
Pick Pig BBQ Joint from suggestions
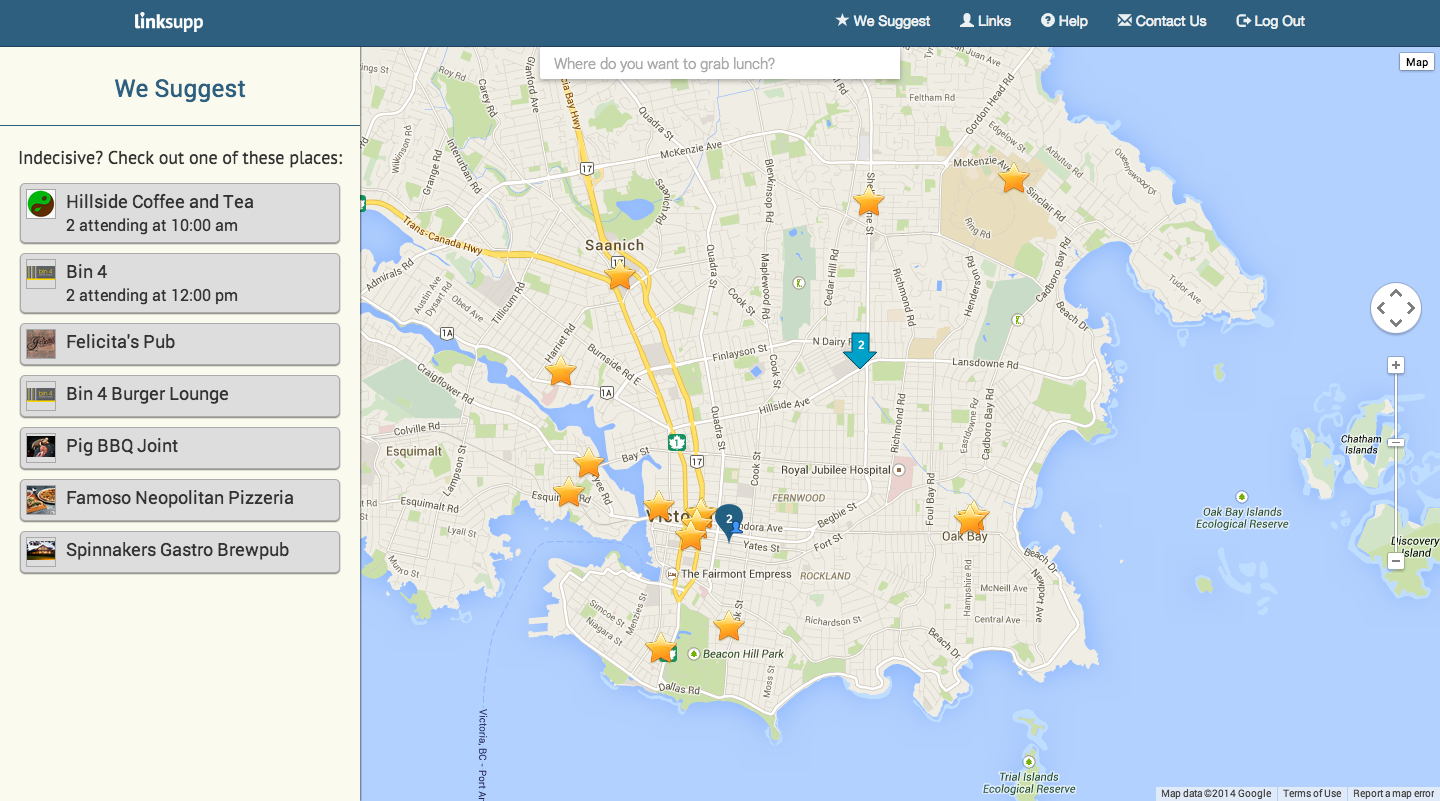click(x=180, y=448)
